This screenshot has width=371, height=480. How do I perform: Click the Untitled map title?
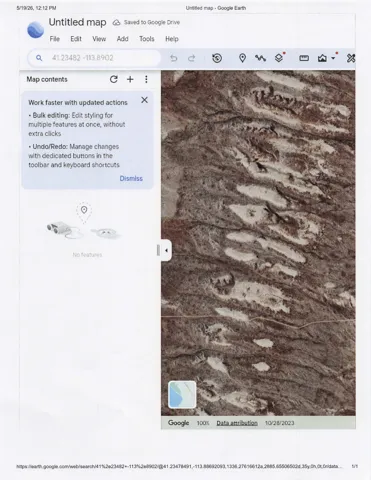(x=77, y=22)
